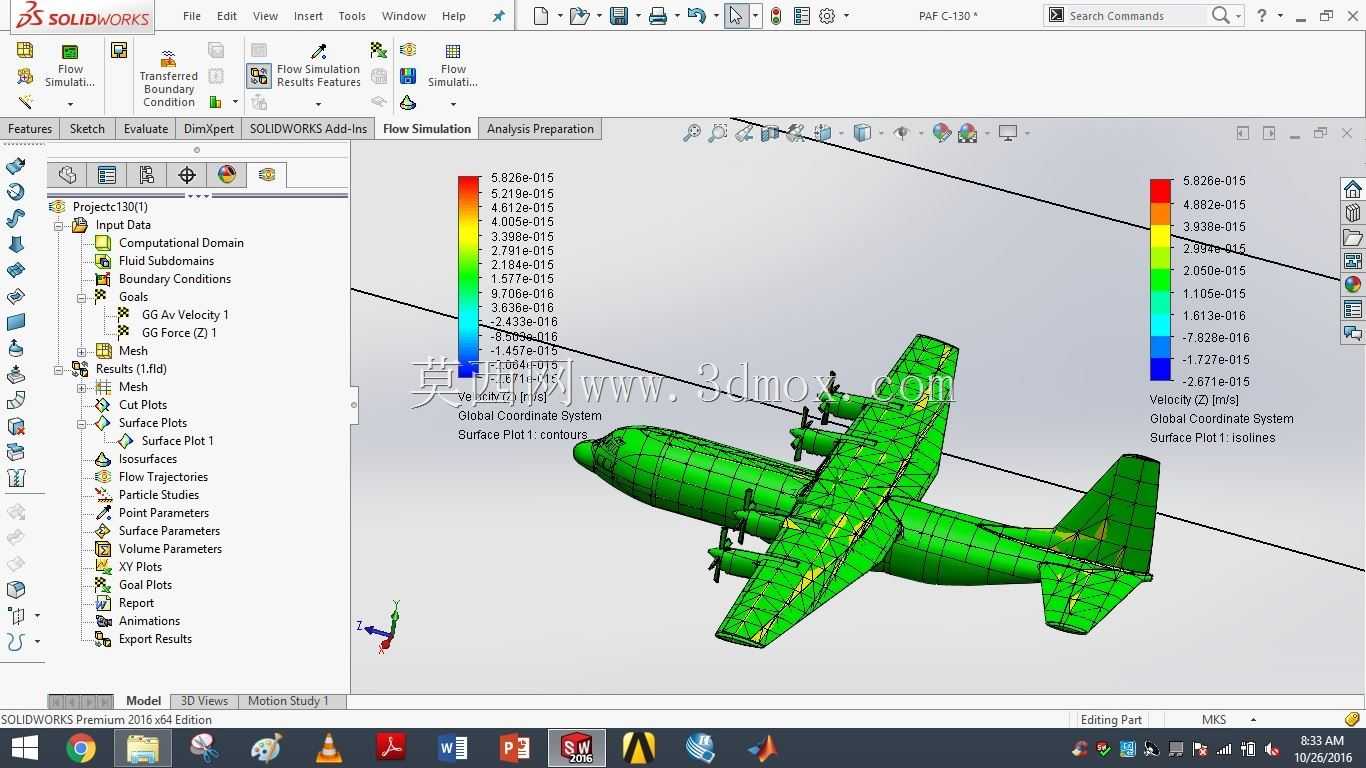Open the Motion Study 1 tab
The image size is (1366, 768).
[x=288, y=701]
